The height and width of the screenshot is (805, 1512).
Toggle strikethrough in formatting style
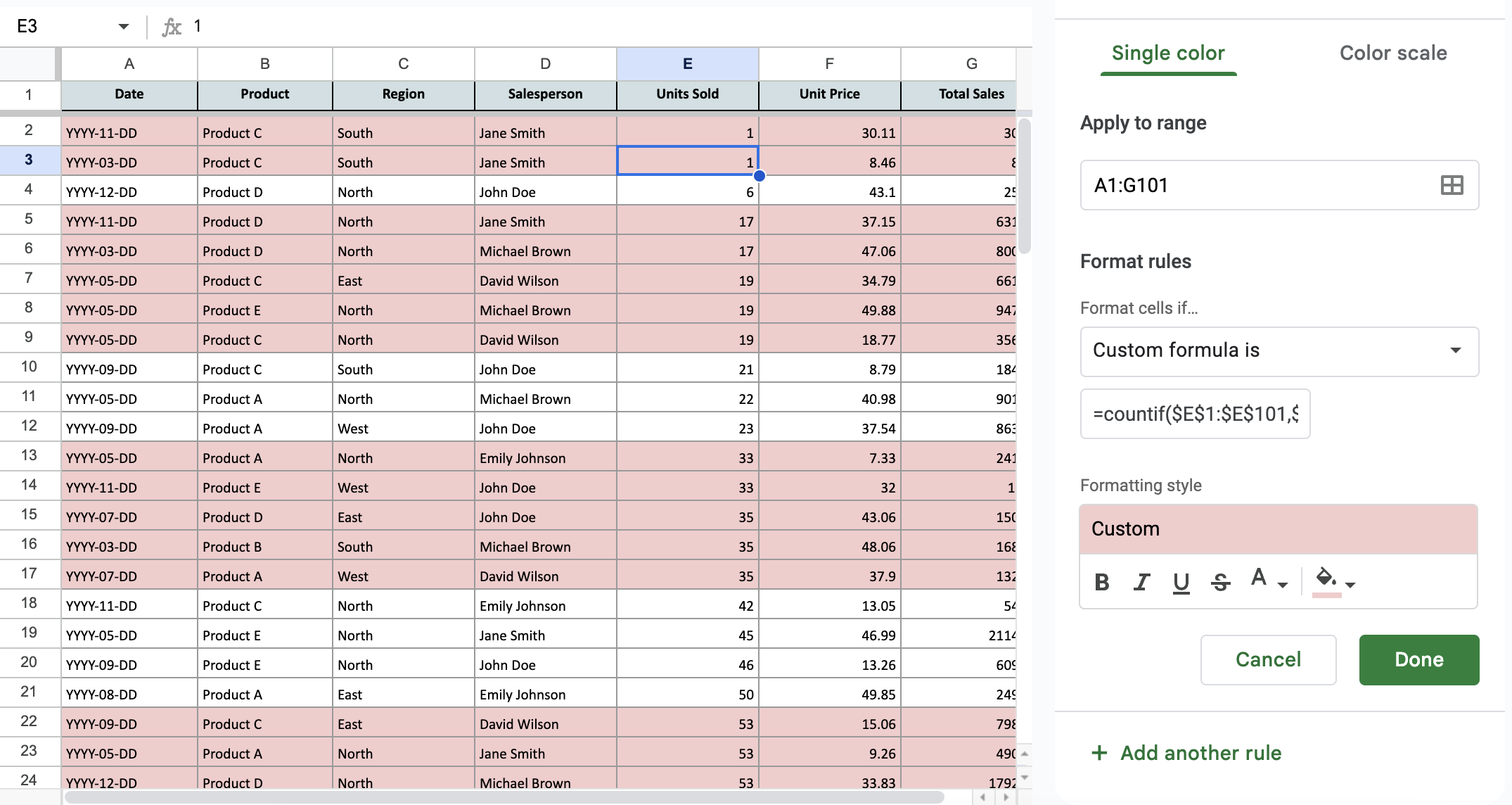tap(1220, 582)
